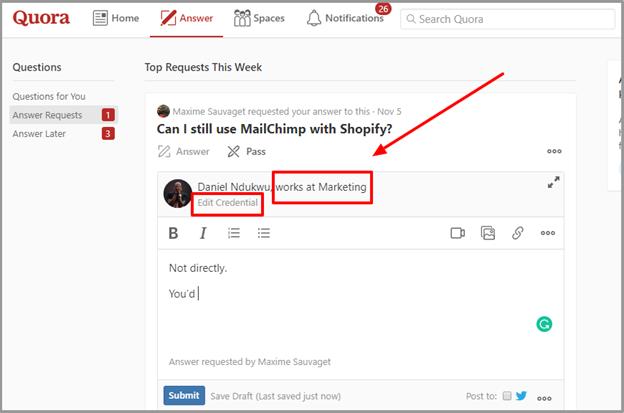This screenshot has width=624, height=413.
Task: Insert a numbered list
Action: [234, 233]
